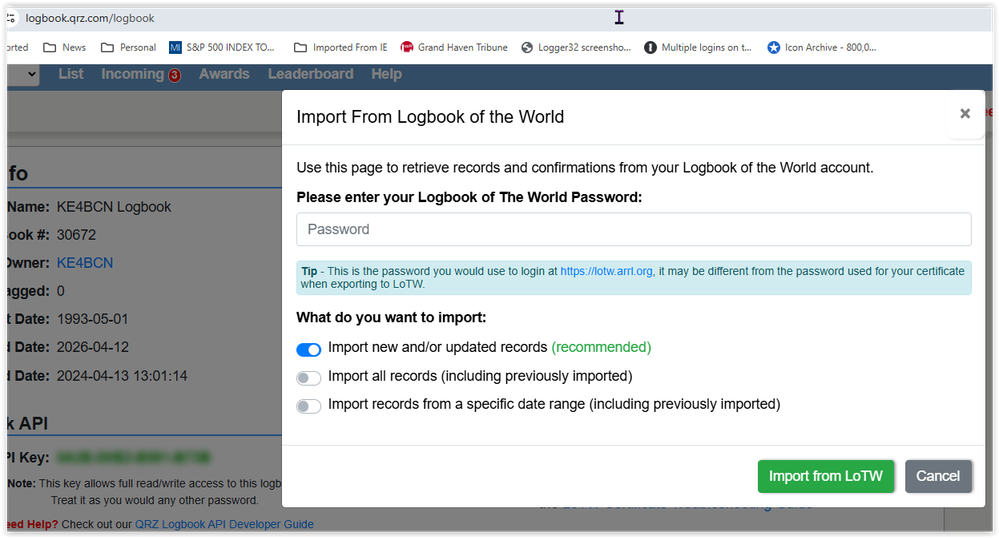999x538 pixels.
Task: Click the blurred API key value
Action: tap(133, 457)
